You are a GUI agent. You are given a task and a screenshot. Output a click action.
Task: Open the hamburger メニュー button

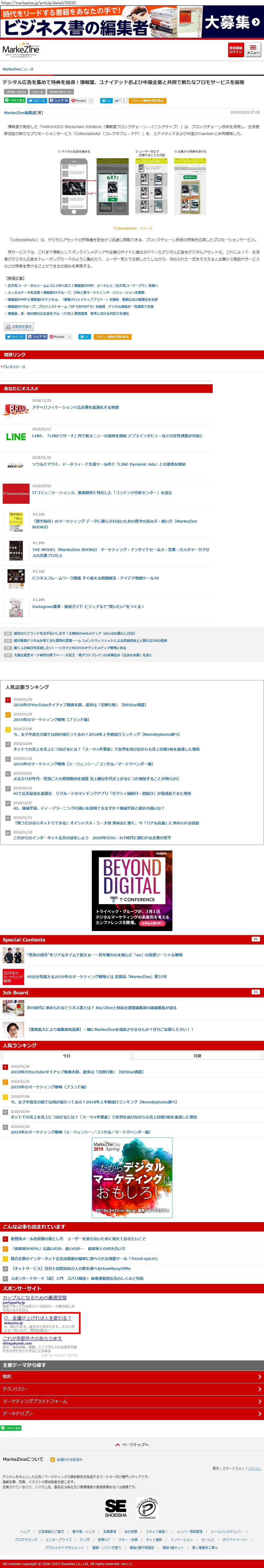pyautogui.click(x=253, y=50)
